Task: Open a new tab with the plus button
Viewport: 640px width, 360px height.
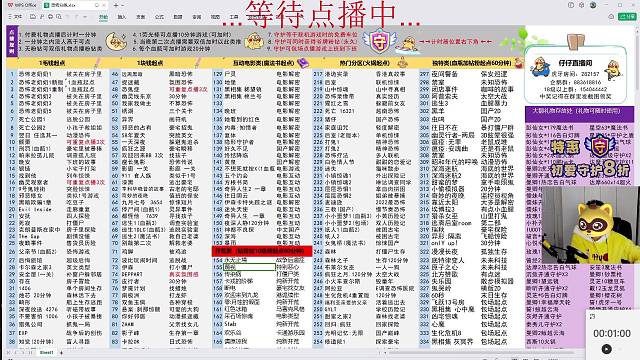Action: [116, 5]
